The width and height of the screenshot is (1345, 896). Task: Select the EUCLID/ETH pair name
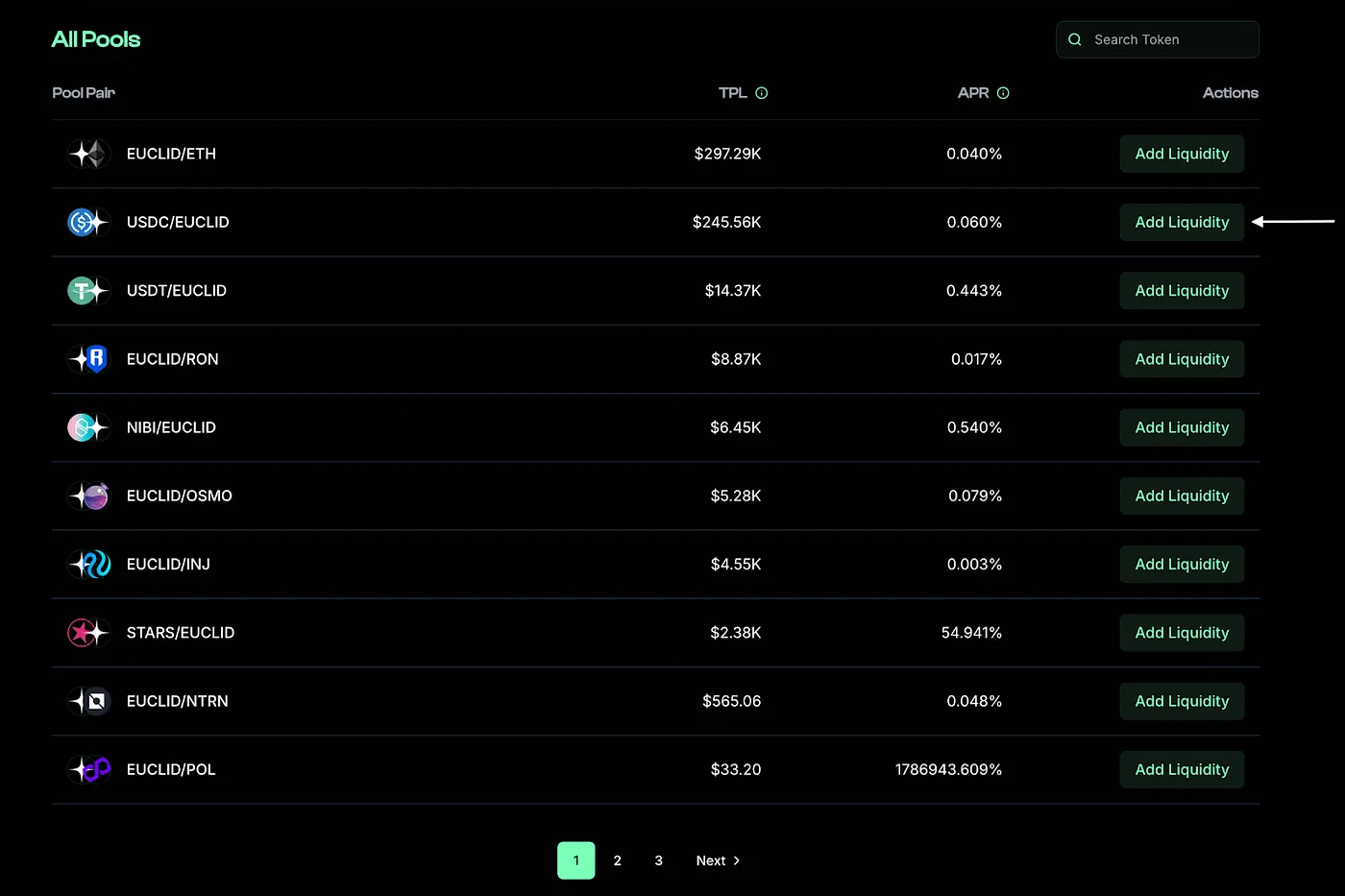click(x=171, y=154)
